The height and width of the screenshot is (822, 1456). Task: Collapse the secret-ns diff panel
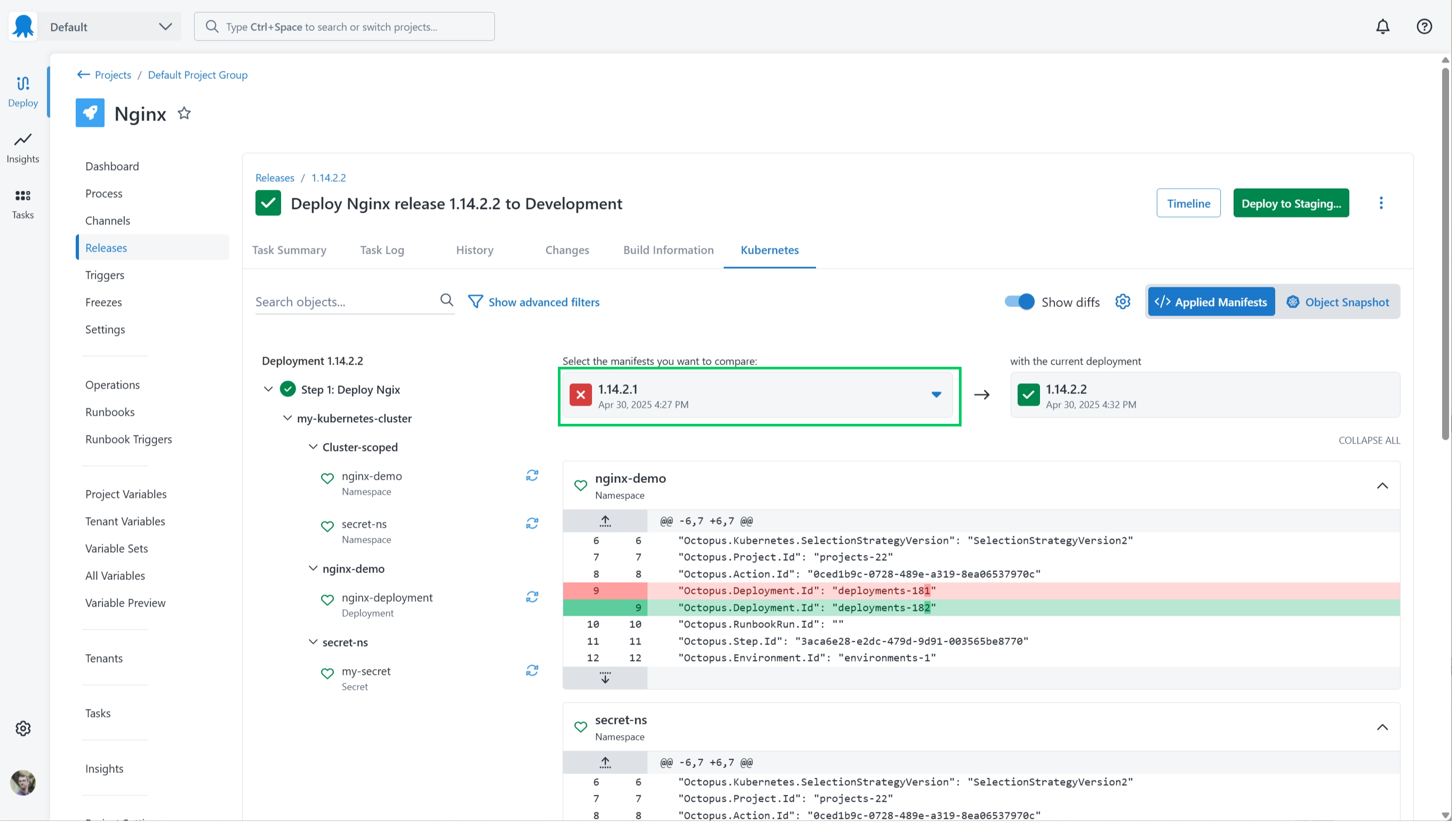point(1382,728)
